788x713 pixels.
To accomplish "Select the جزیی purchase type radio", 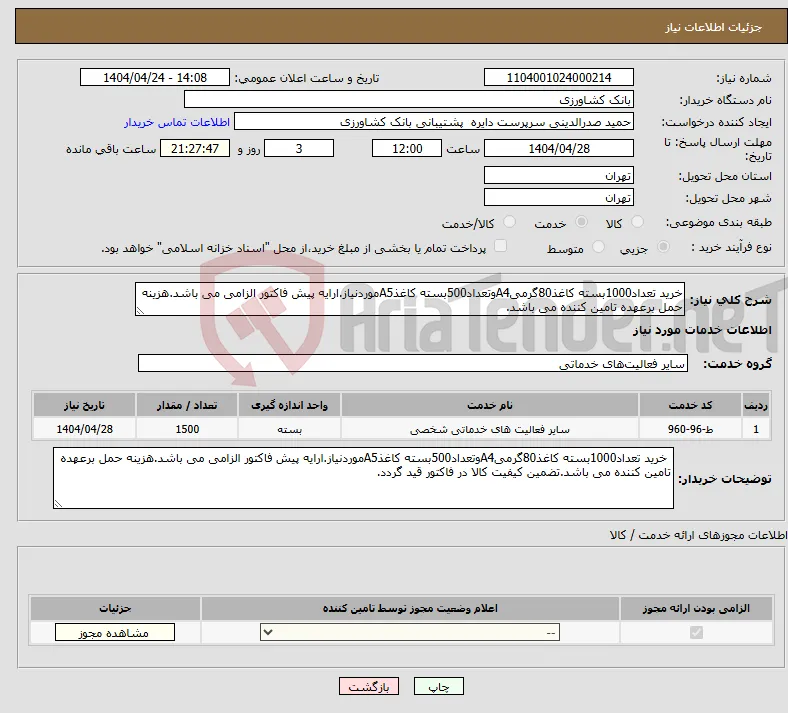I will 663,247.
